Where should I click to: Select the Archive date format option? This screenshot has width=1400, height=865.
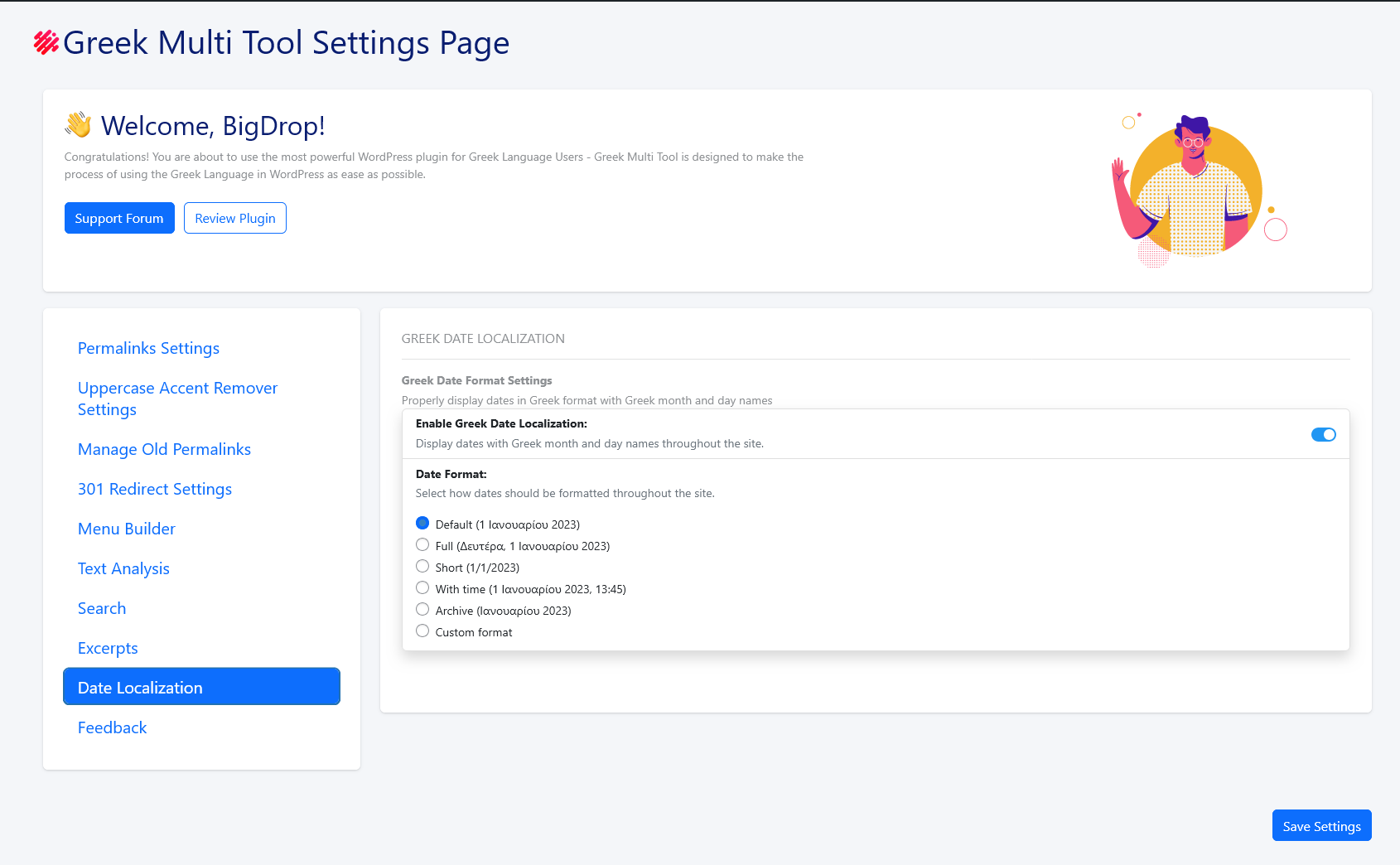click(x=422, y=610)
